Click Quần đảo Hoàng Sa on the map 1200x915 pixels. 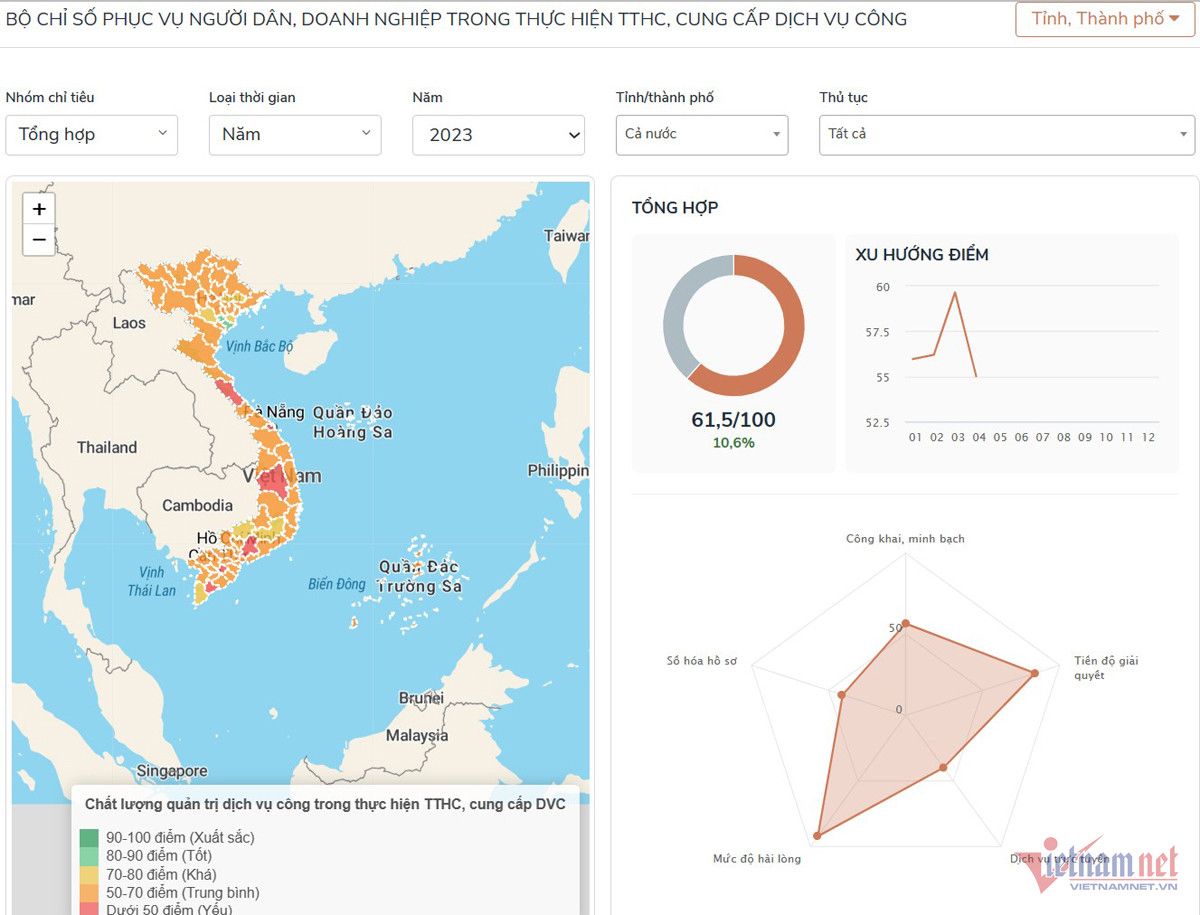click(352, 423)
